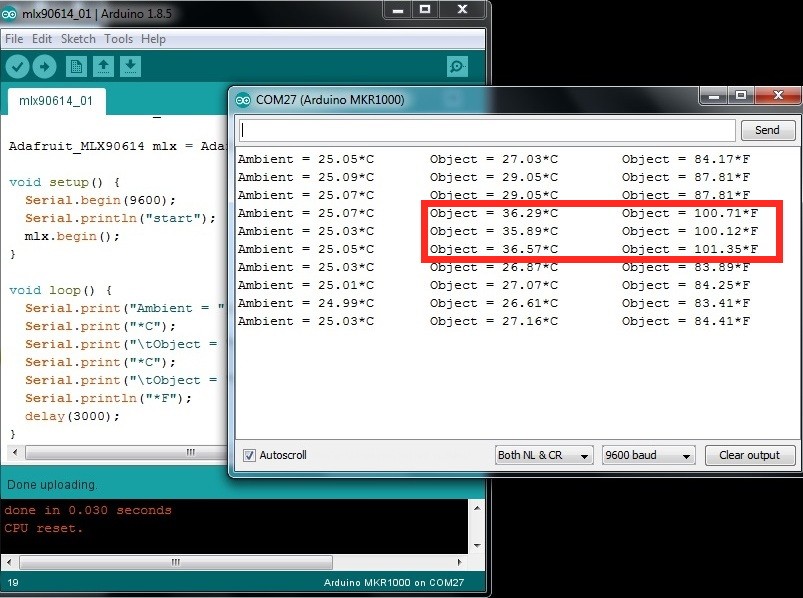Click the Clear output button
The width and height of the screenshot is (803, 598).
pyautogui.click(x=749, y=455)
